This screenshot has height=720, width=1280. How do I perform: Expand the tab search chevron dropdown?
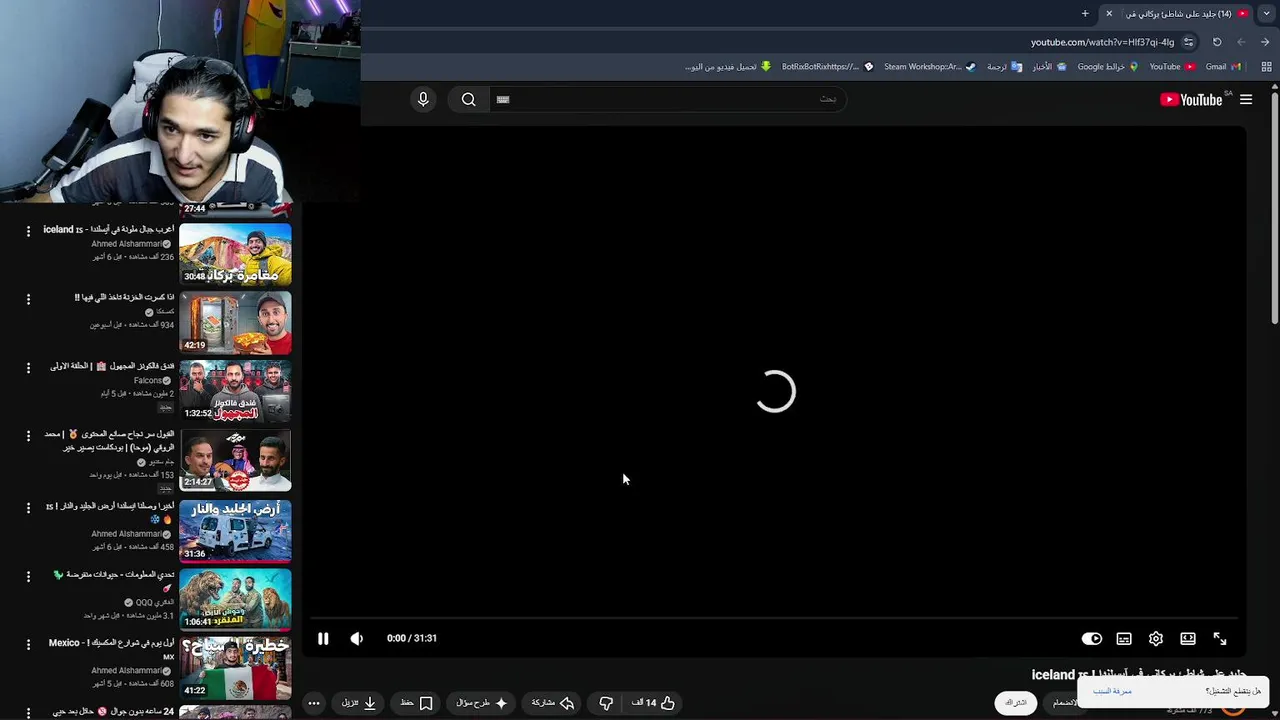pyautogui.click(x=1266, y=13)
